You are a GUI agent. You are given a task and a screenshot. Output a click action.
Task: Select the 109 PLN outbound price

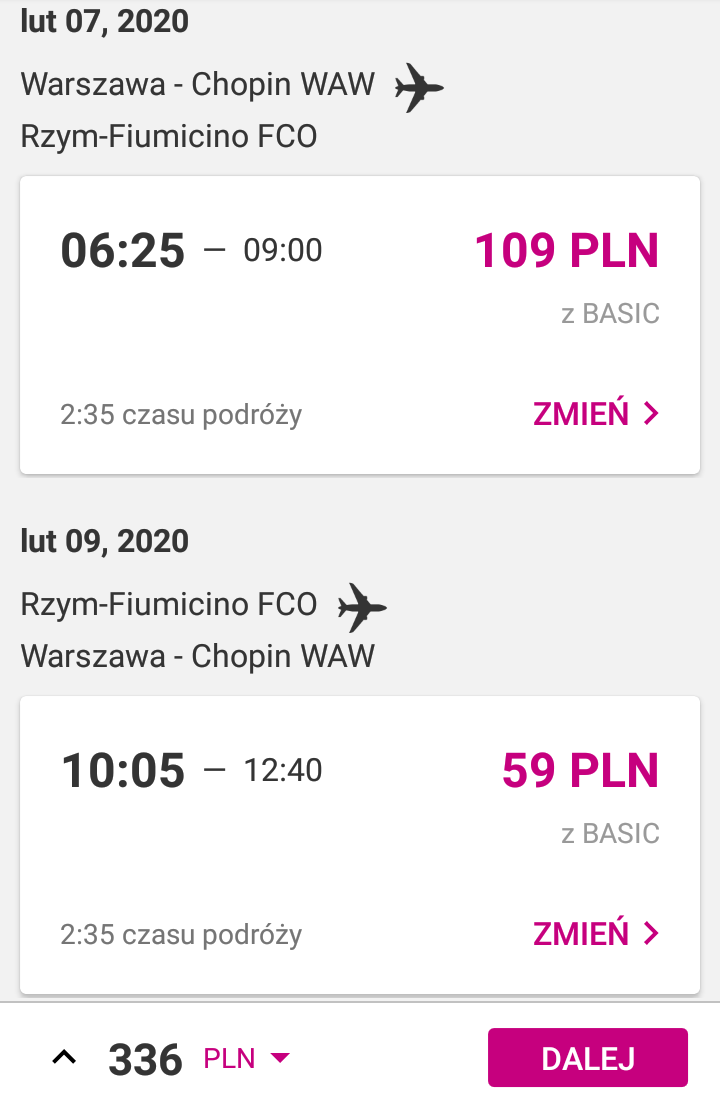point(567,251)
